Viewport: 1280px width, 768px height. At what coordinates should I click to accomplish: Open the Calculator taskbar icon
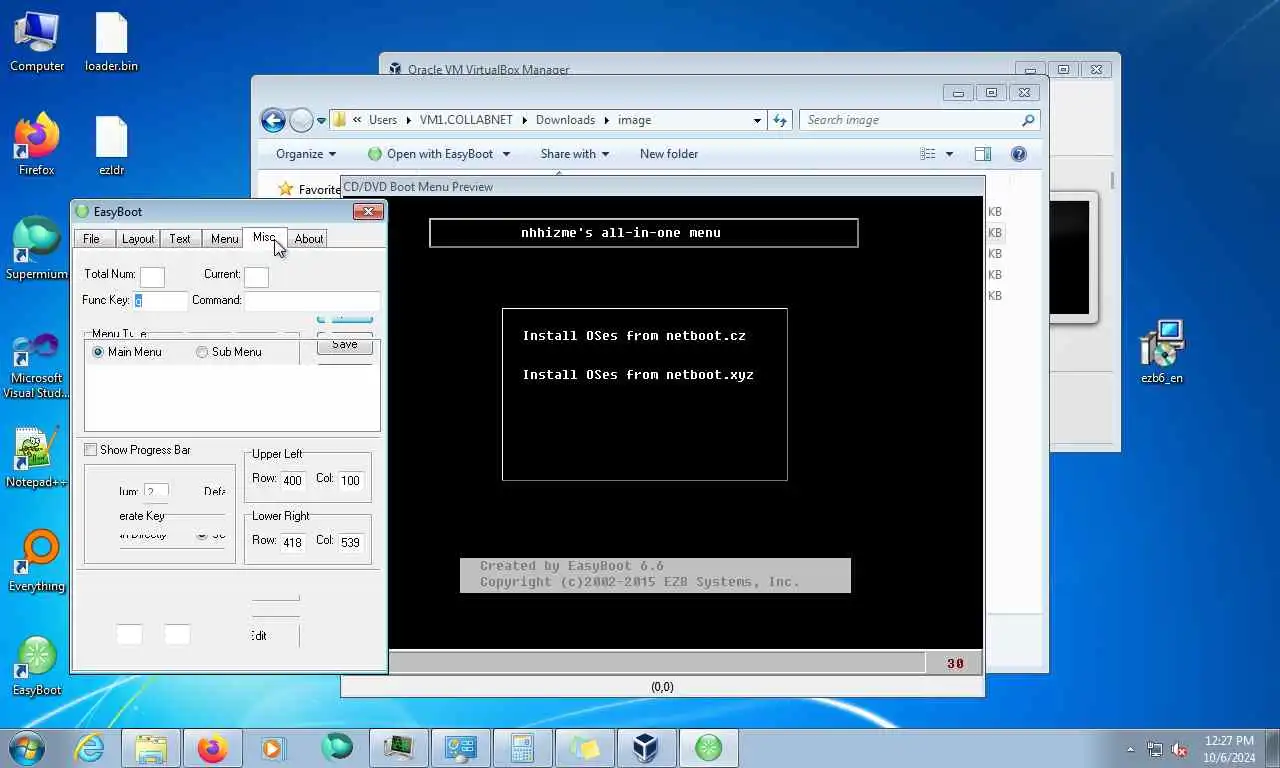pyautogui.click(x=523, y=748)
